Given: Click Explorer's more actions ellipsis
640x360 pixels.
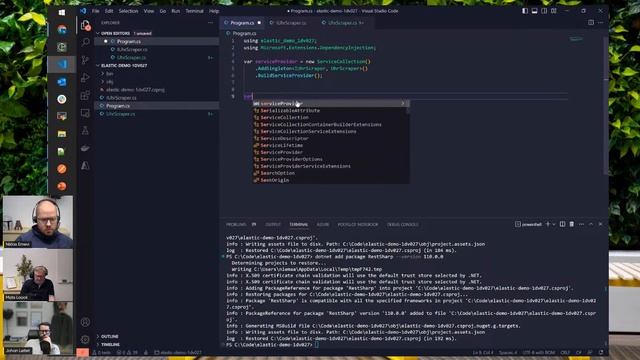Looking at the screenshot, I should pos(210,23).
